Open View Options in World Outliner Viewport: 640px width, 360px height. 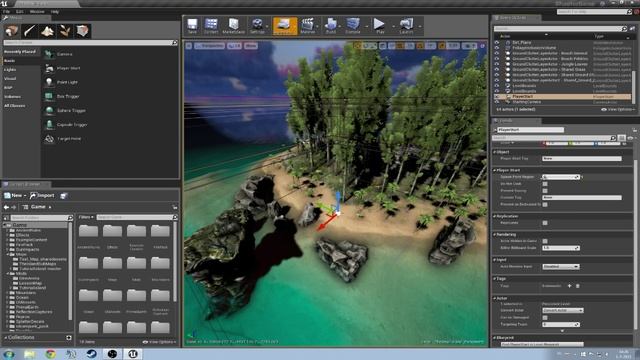(617, 110)
